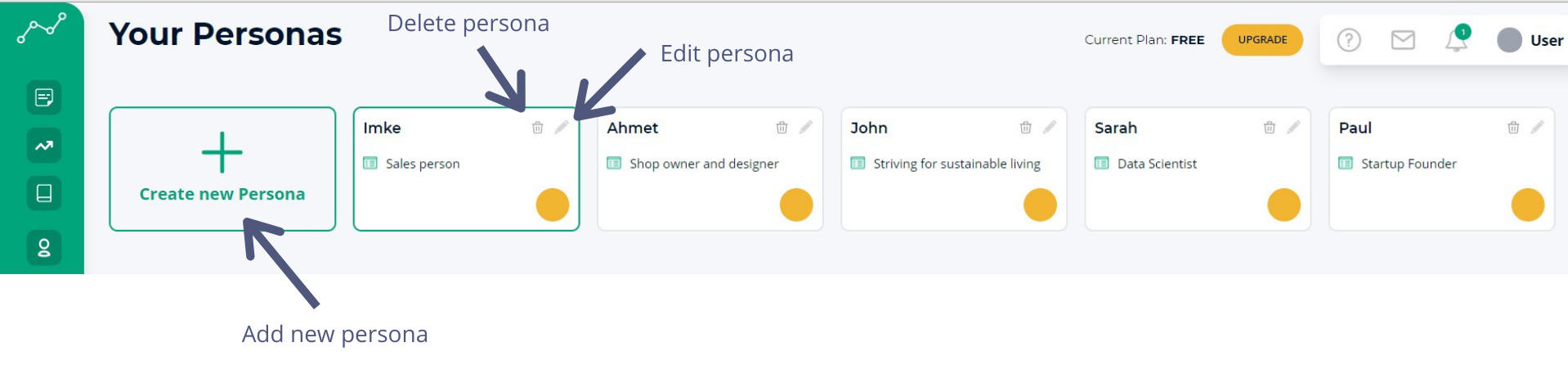Click the graph logo in sidebar
This screenshot has width=1568, height=374.
click(42, 29)
